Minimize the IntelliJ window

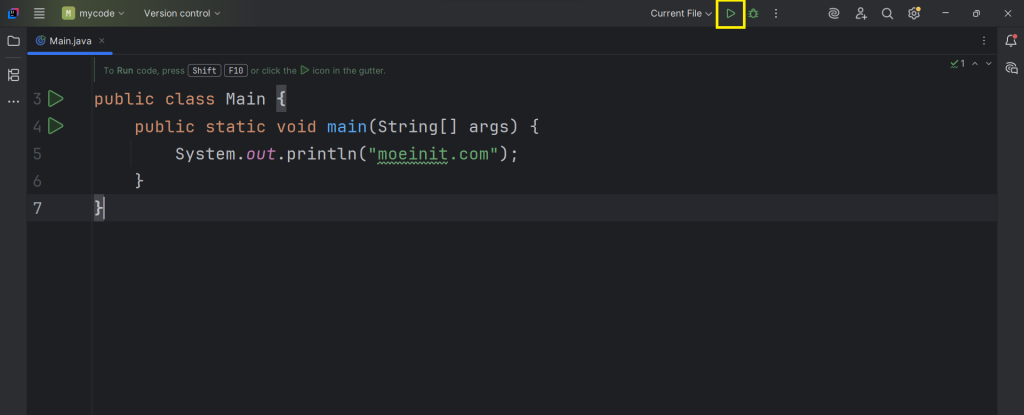pos(945,13)
